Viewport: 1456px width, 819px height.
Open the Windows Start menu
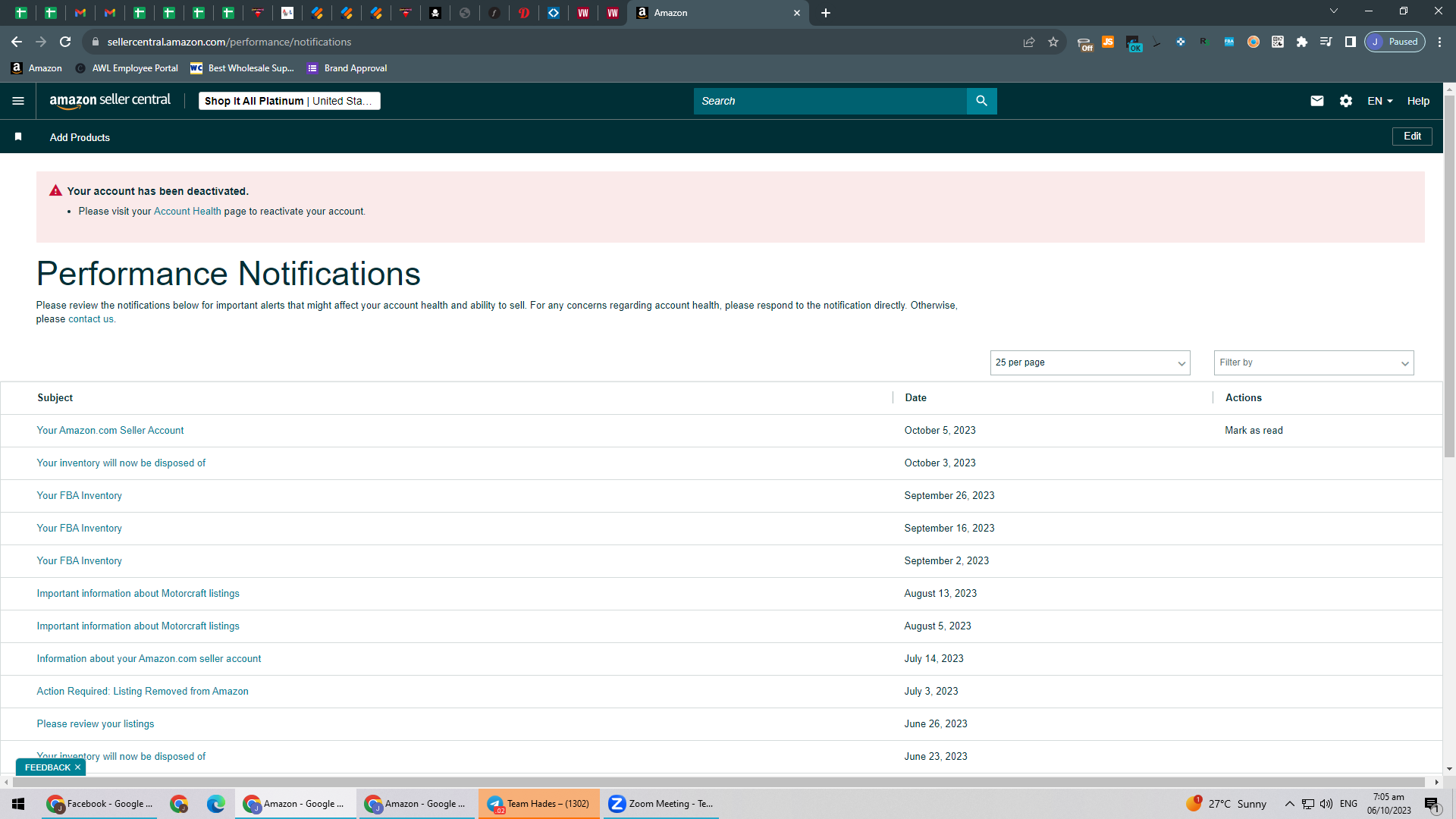[18, 804]
